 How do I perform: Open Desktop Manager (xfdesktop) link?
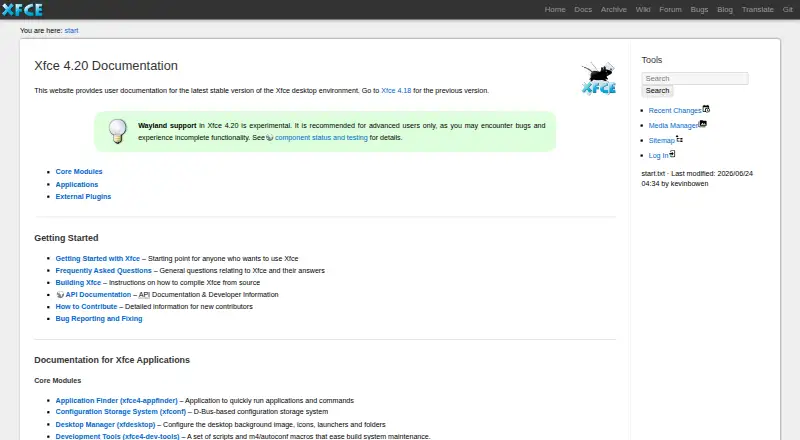(x=105, y=425)
